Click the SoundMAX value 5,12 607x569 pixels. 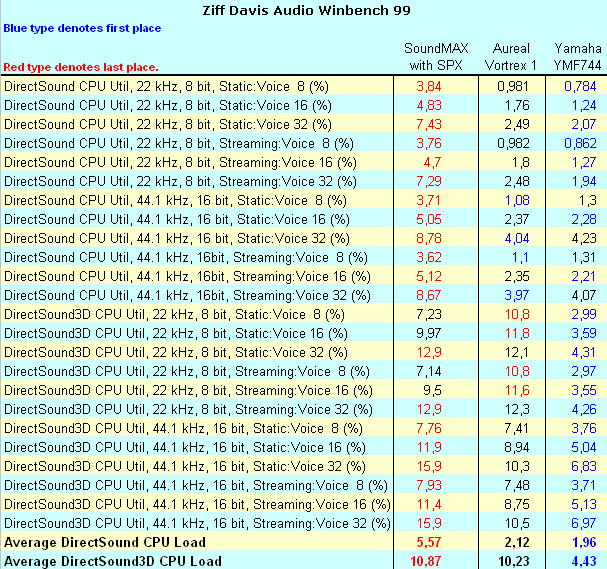pyautogui.click(x=429, y=276)
